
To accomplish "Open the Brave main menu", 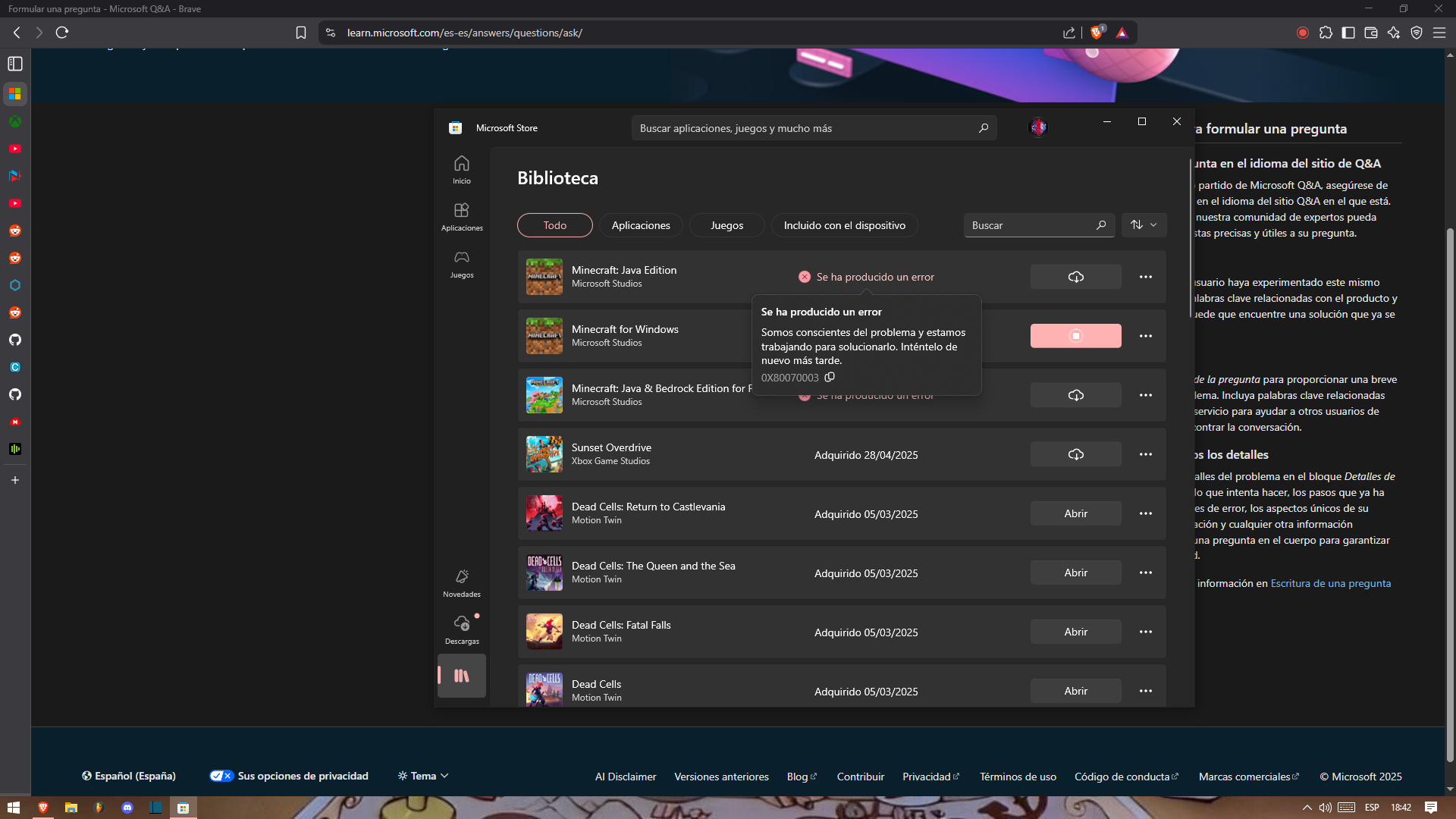I will tap(1439, 33).
